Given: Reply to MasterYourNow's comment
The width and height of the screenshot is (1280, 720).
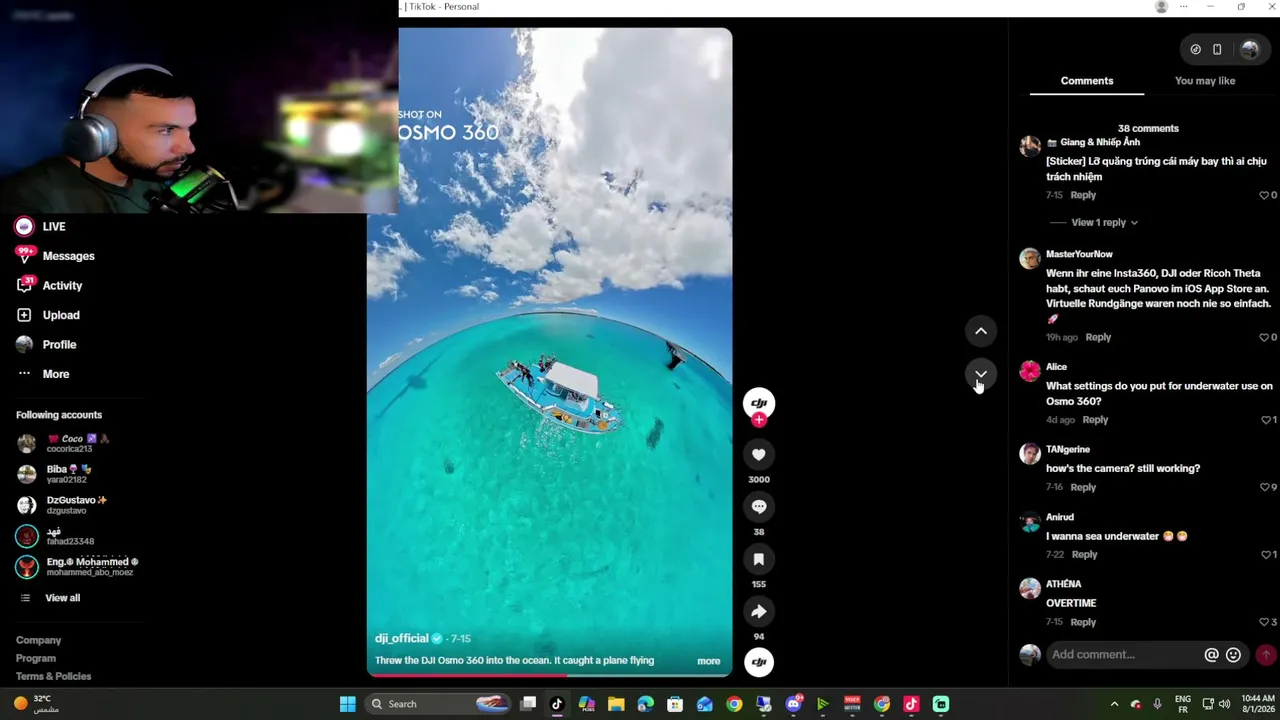Looking at the screenshot, I should pyautogui.click(x=1098, y=337).
